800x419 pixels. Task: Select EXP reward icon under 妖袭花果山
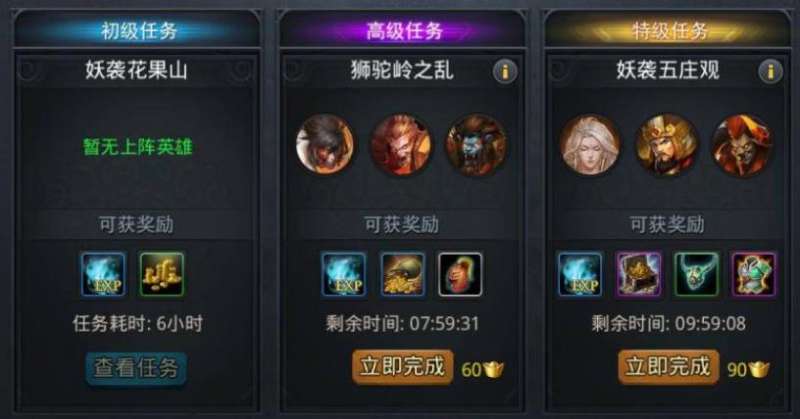[103, 274]
